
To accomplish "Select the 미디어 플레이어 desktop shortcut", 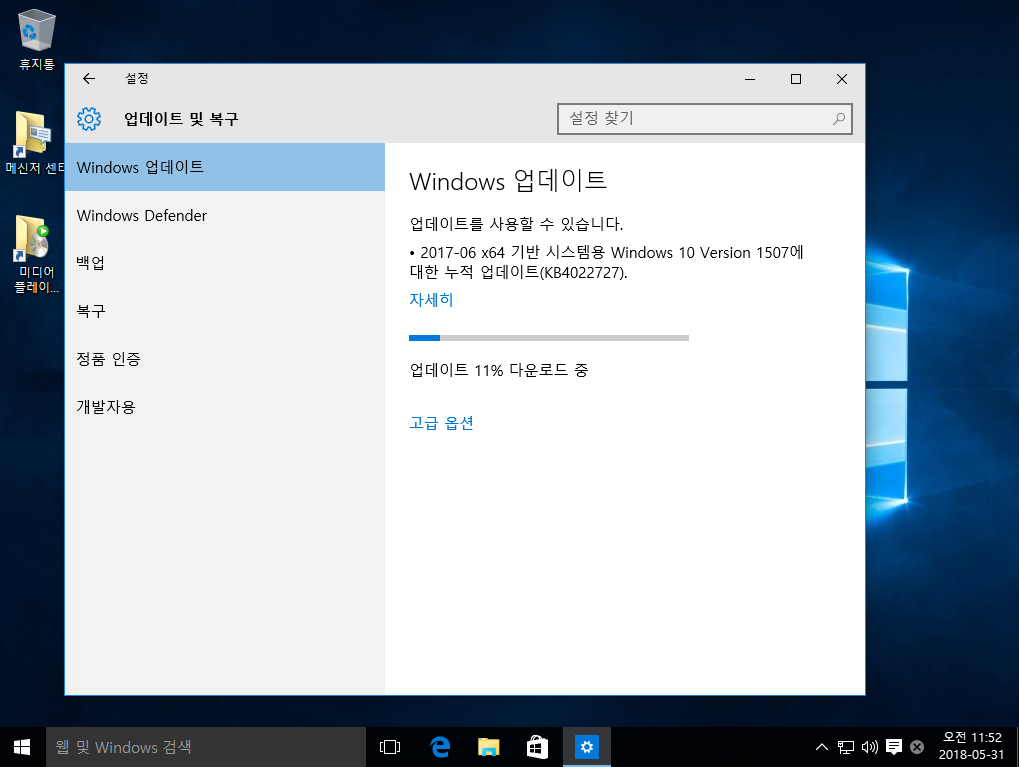I will coord(36,254).
